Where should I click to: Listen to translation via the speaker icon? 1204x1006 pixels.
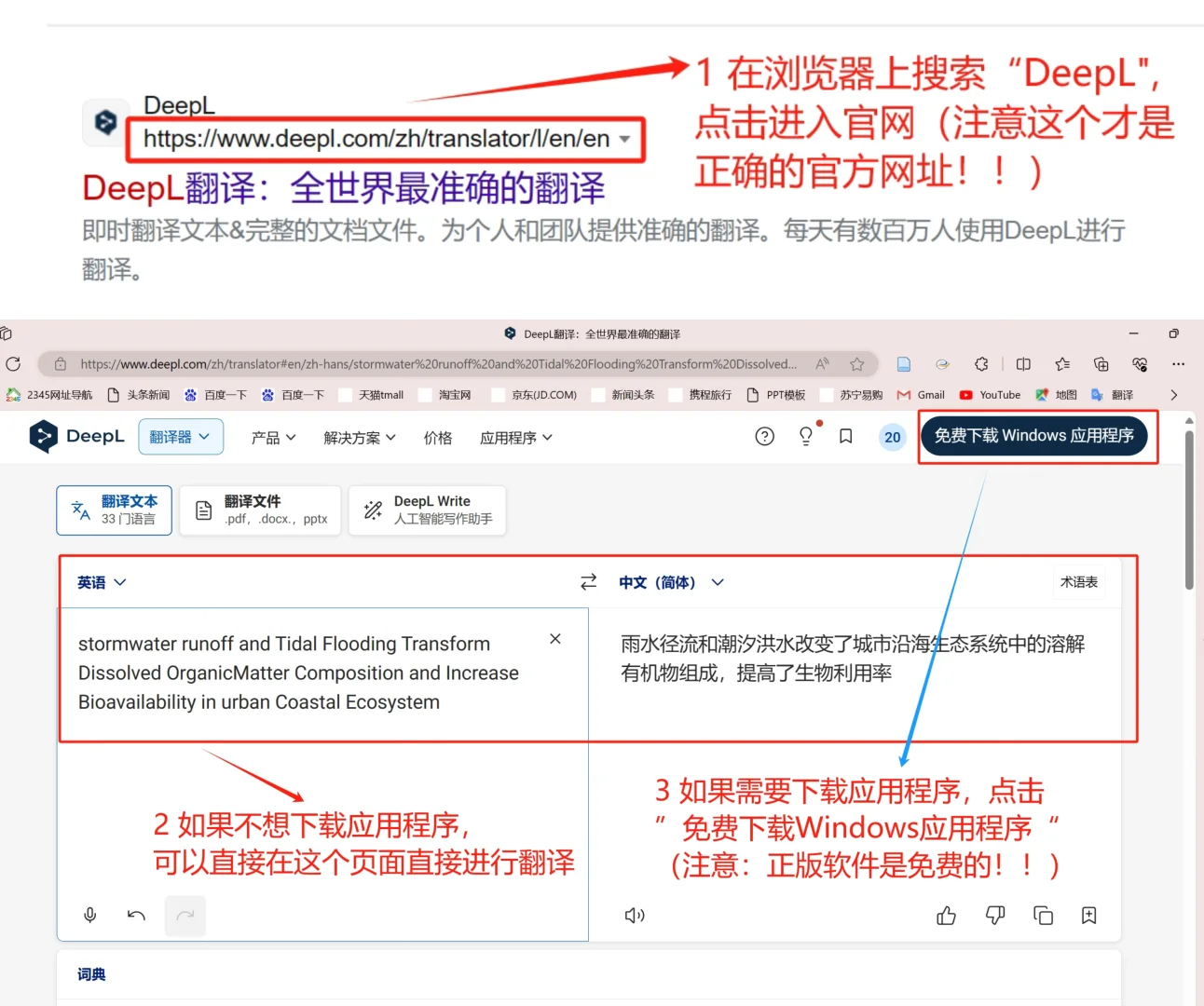pyautogui.click(x=635, y=915)
